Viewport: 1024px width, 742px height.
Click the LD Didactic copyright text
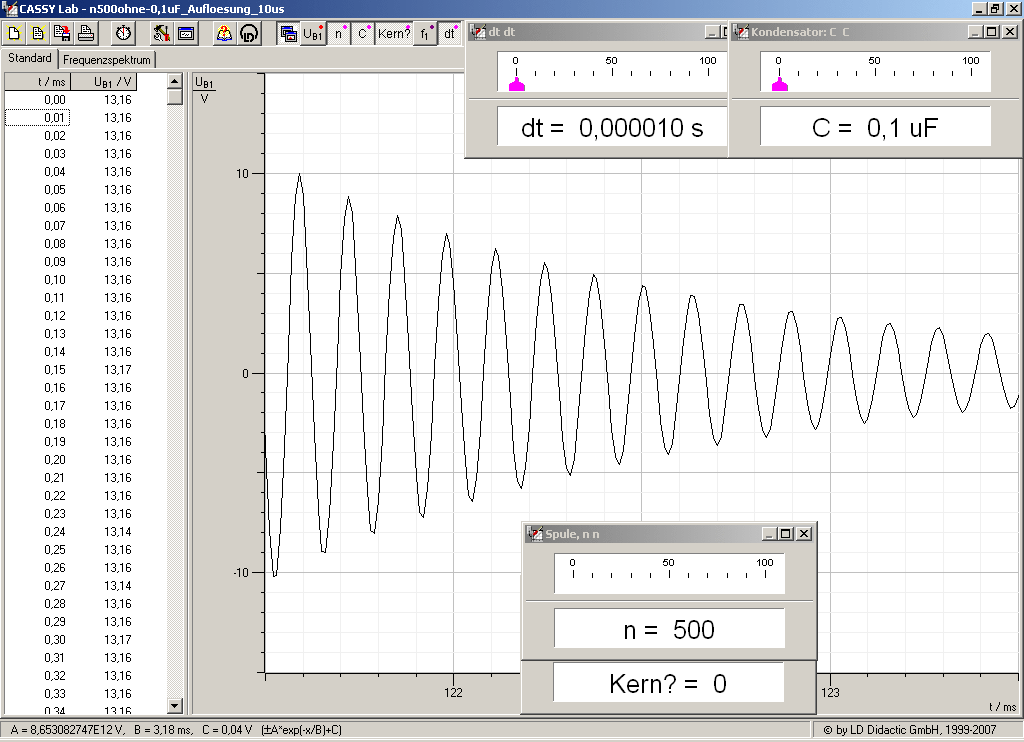click(x=910, y=730)
